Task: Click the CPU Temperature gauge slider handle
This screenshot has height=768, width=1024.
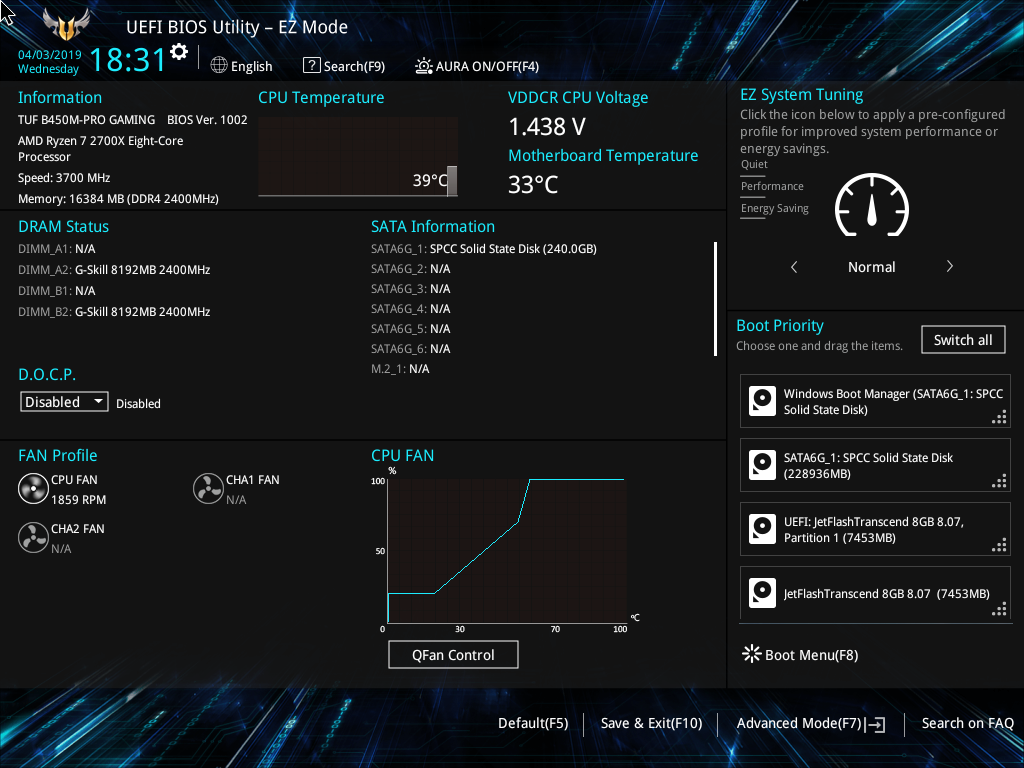Action: [452, 181]
